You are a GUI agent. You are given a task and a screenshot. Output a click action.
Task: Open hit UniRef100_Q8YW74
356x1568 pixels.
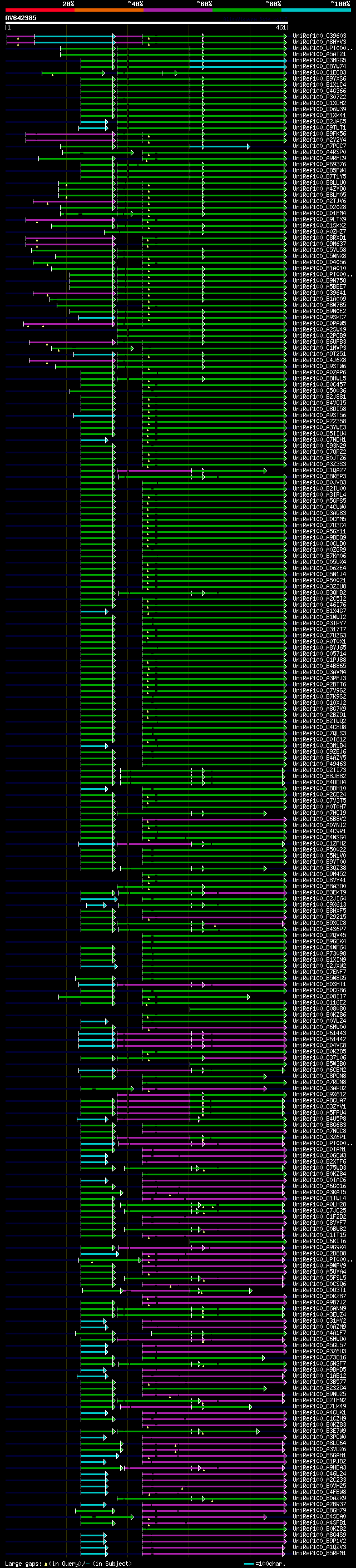319,66
